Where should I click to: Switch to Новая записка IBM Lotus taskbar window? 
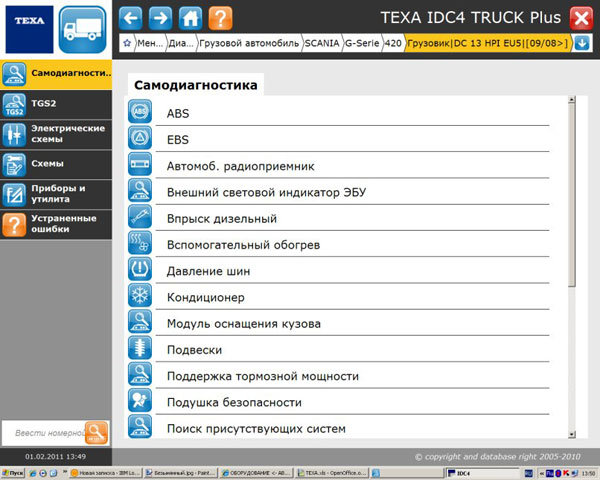pyautogui.click(x=106, y=473)
